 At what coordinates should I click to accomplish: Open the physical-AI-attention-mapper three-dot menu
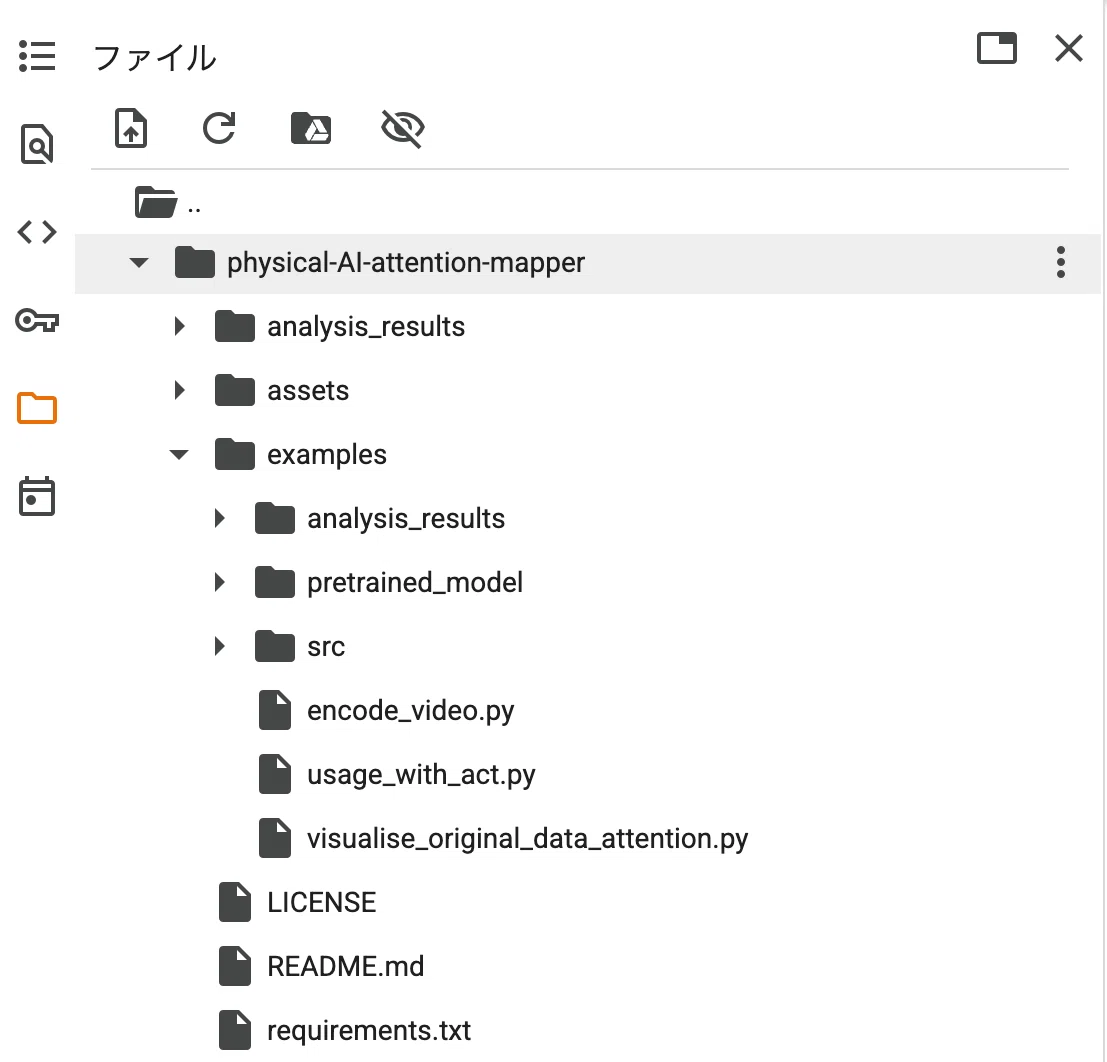point(1060,263)
